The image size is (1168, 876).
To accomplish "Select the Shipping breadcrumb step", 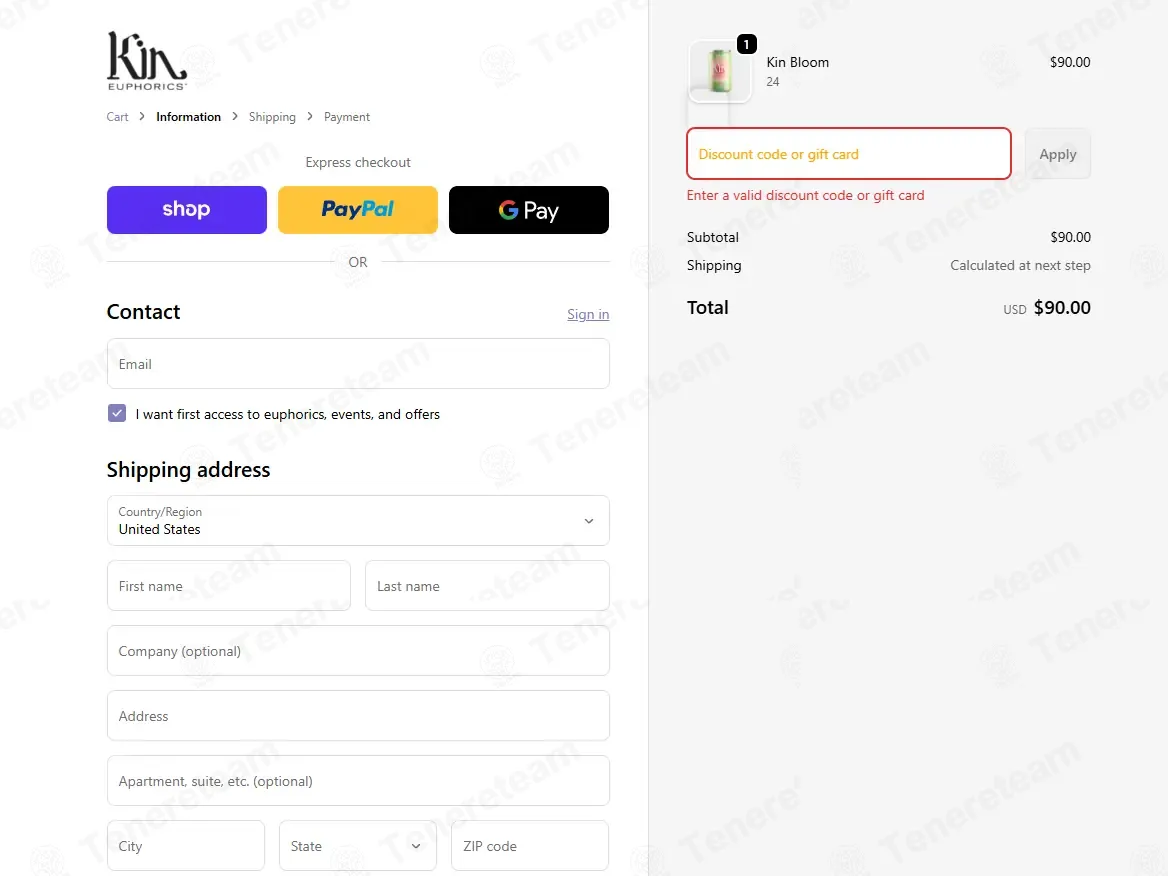I will click(272, 117).
